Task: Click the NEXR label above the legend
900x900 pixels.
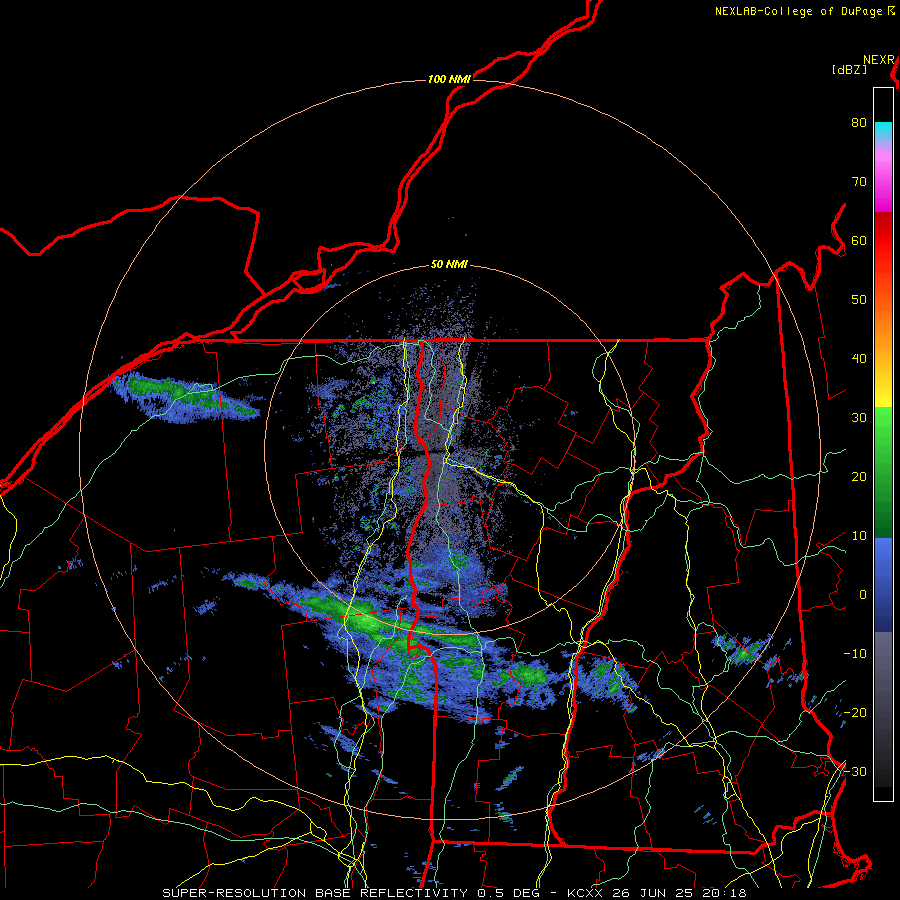Action: click(879, 60)
